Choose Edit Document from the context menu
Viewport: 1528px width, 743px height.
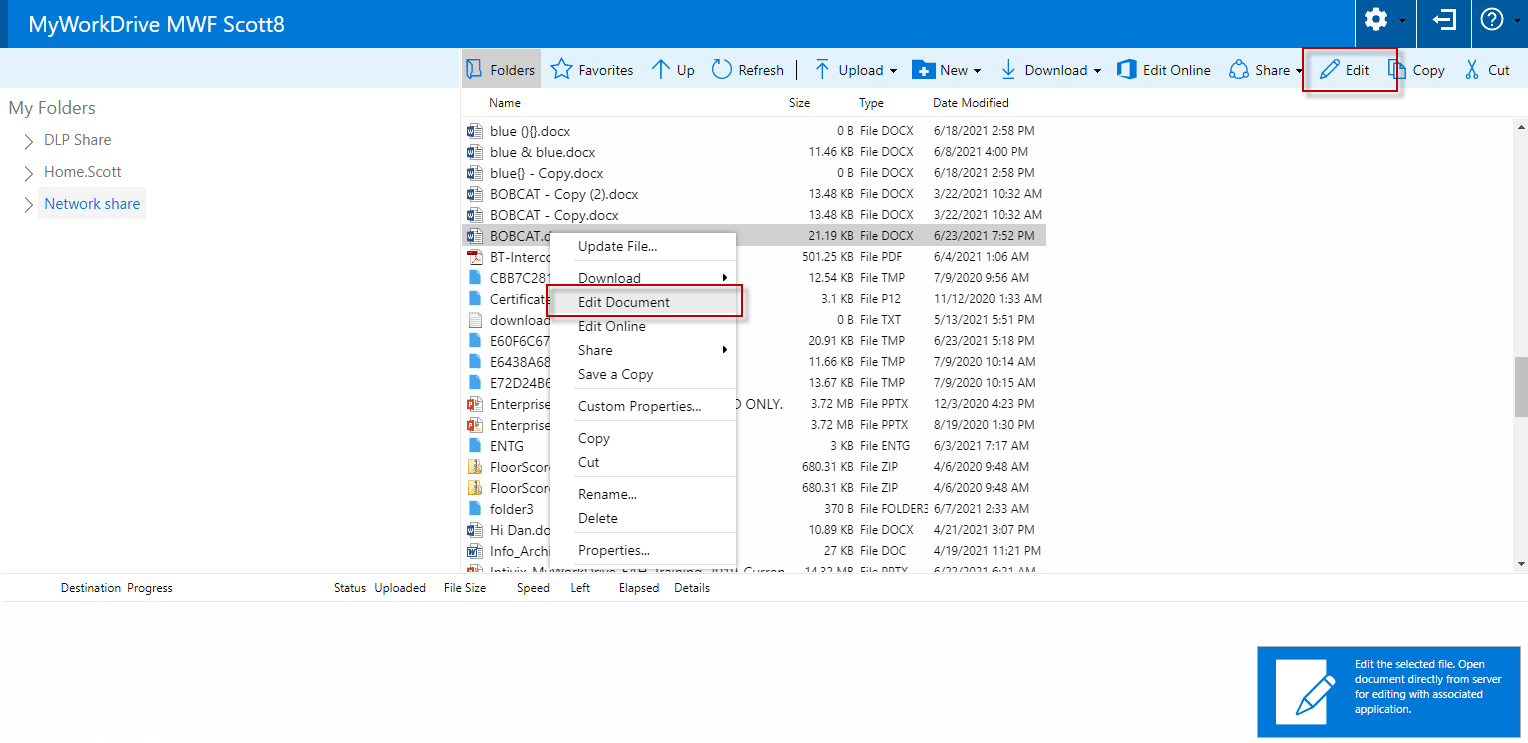624,302
